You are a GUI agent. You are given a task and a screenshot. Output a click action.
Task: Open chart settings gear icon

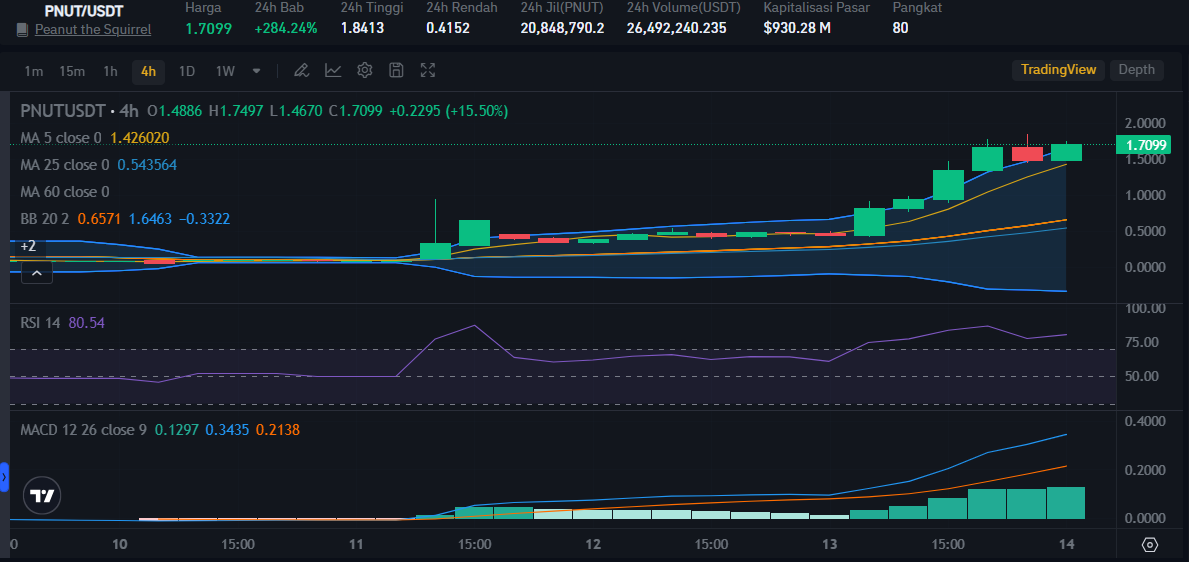pos(365,71)
